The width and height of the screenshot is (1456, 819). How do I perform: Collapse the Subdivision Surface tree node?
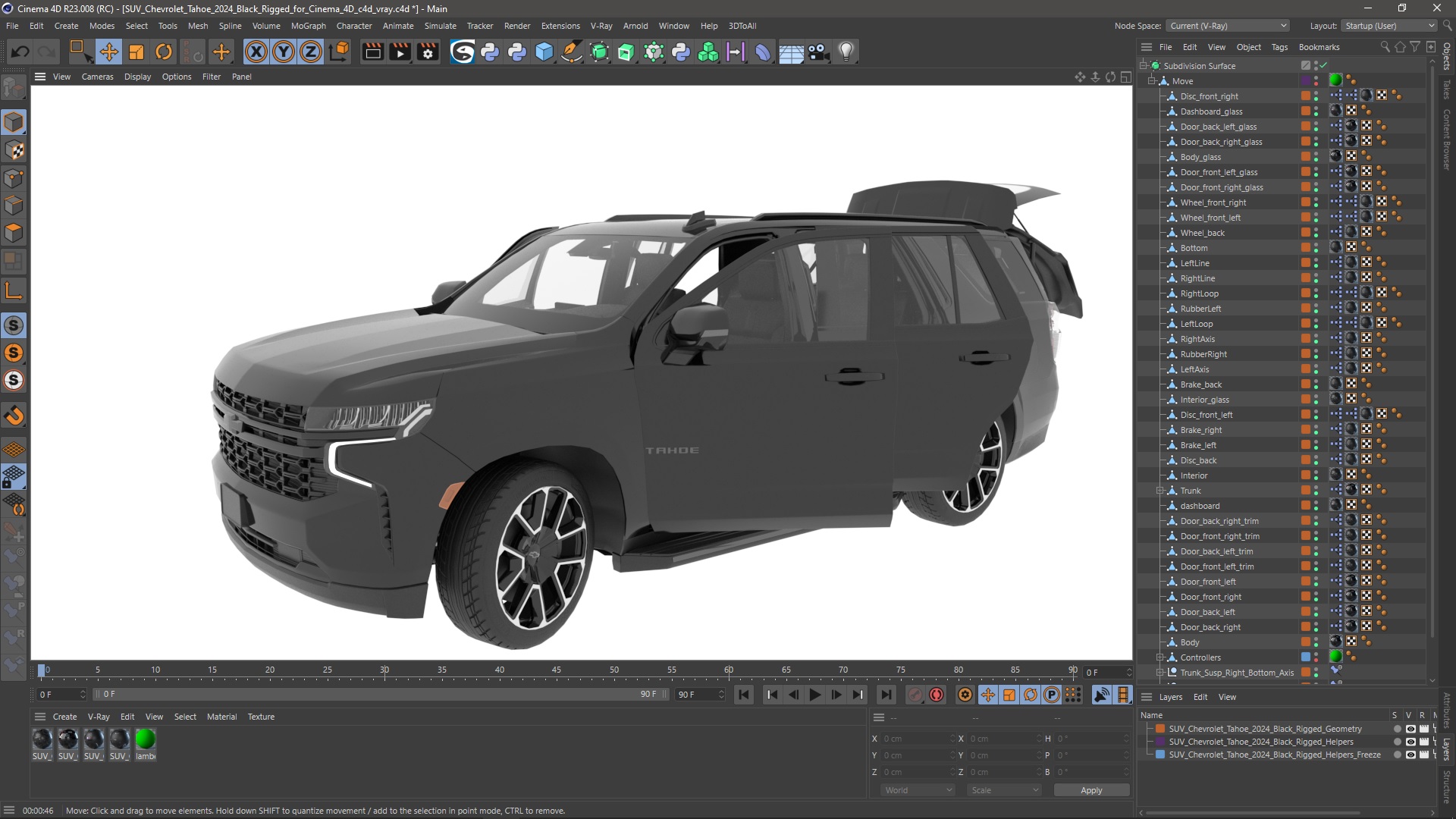(x=1144, y=66)
